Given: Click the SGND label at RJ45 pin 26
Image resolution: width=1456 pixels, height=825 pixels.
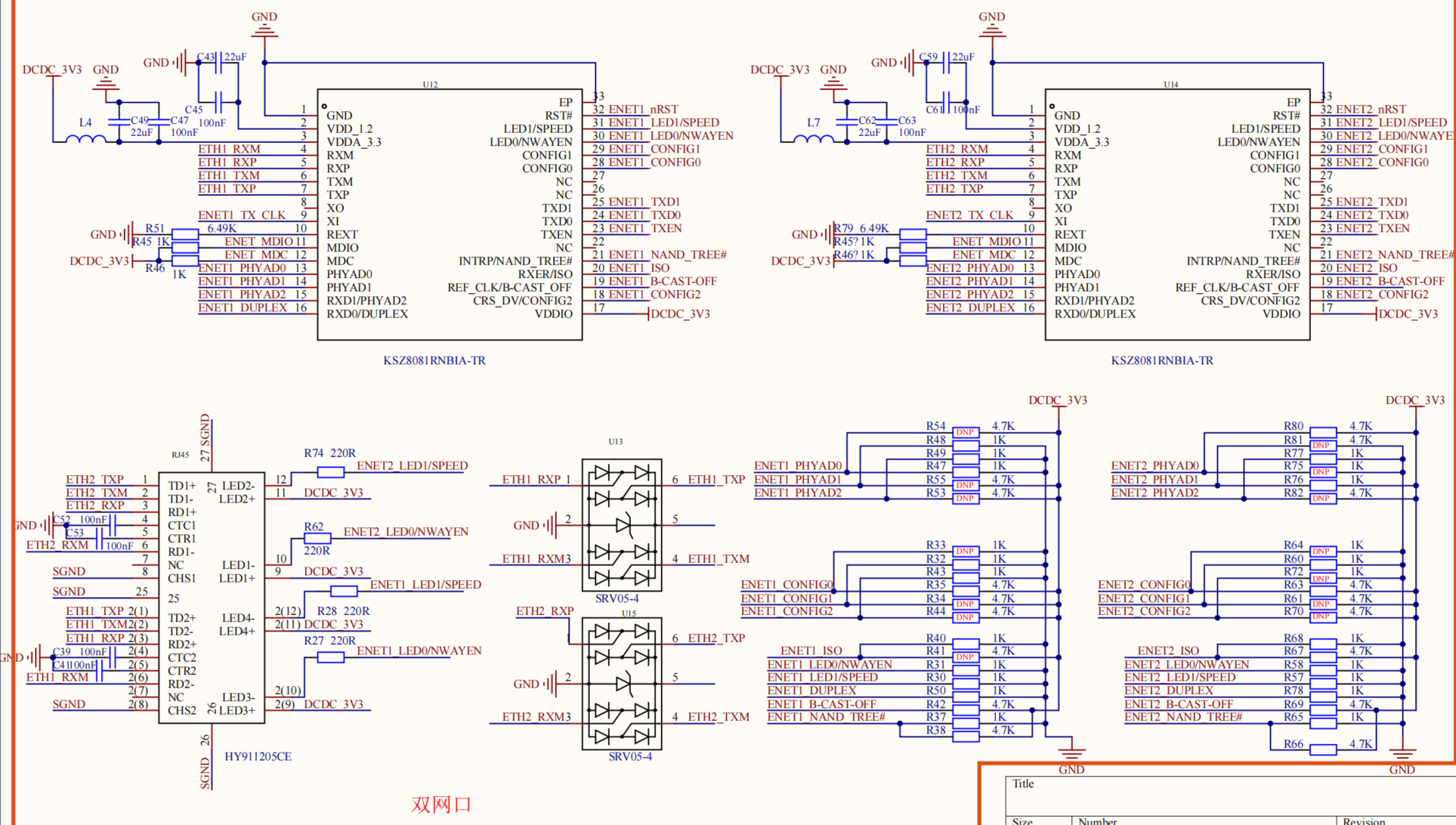Looking at the screenshot, I should click(x=205, y=774).
